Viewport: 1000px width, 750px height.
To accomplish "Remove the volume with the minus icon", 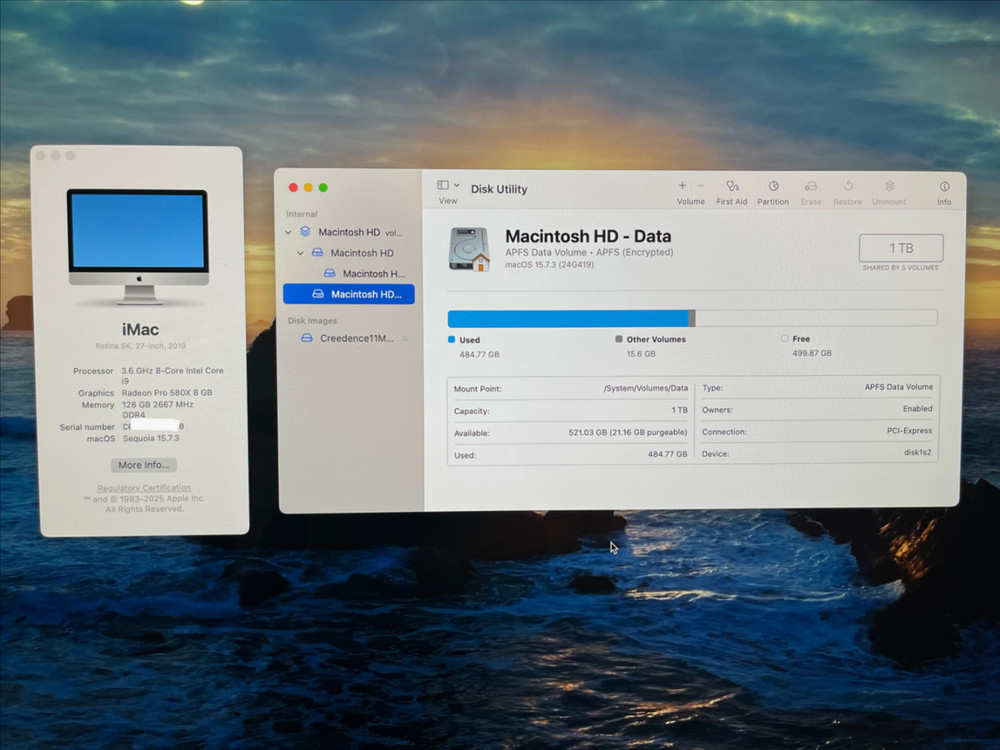I will [x=700, y=186].
